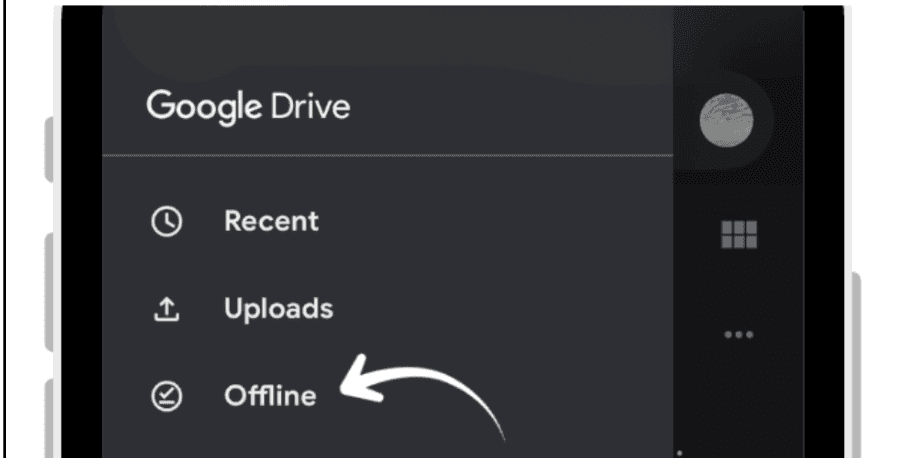Tap the blank space right of the Recent label
Screen dimensions: 900x458
tap(494, 222)
